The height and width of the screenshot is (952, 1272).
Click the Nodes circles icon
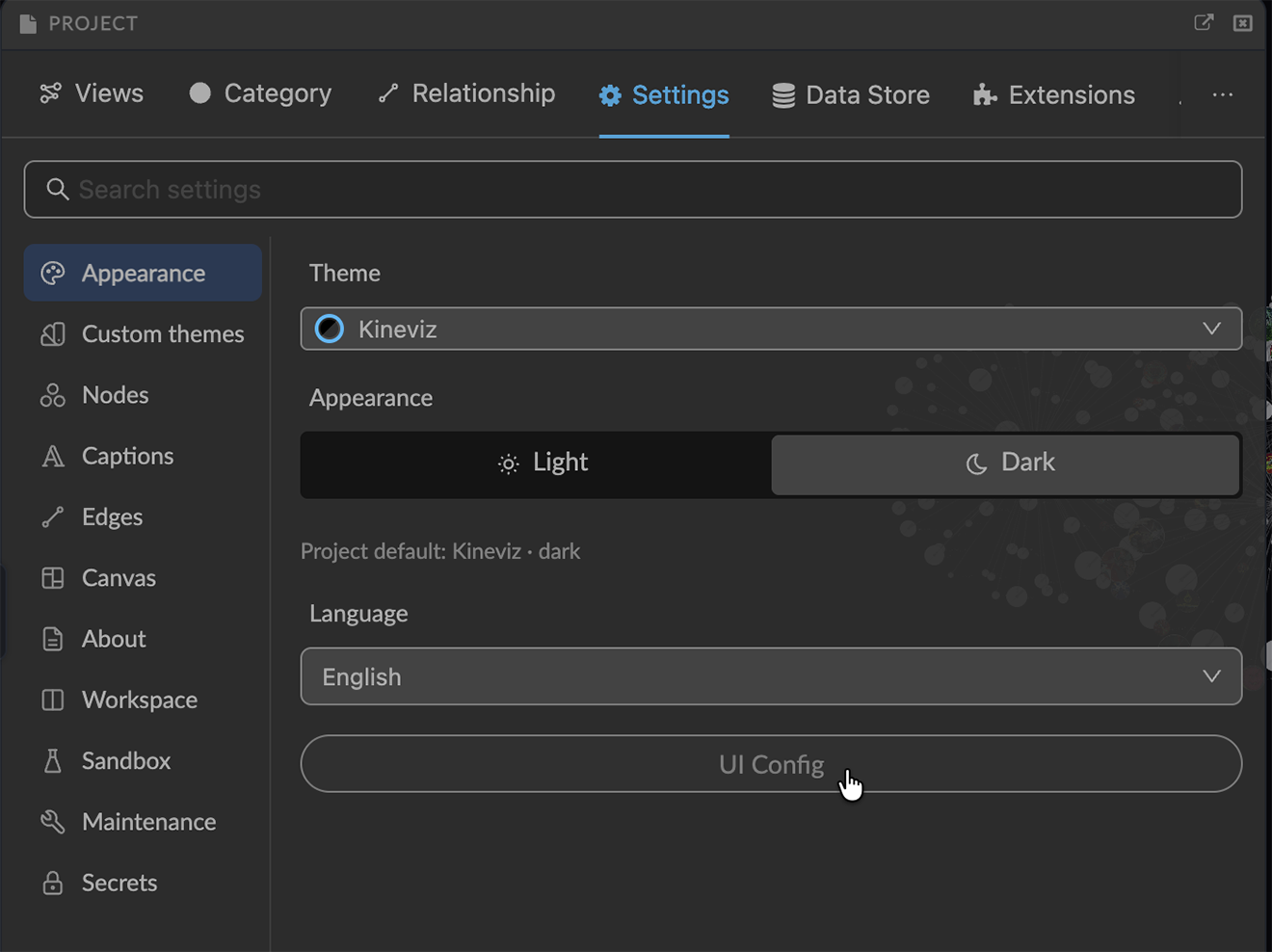(x=53, y=395)
